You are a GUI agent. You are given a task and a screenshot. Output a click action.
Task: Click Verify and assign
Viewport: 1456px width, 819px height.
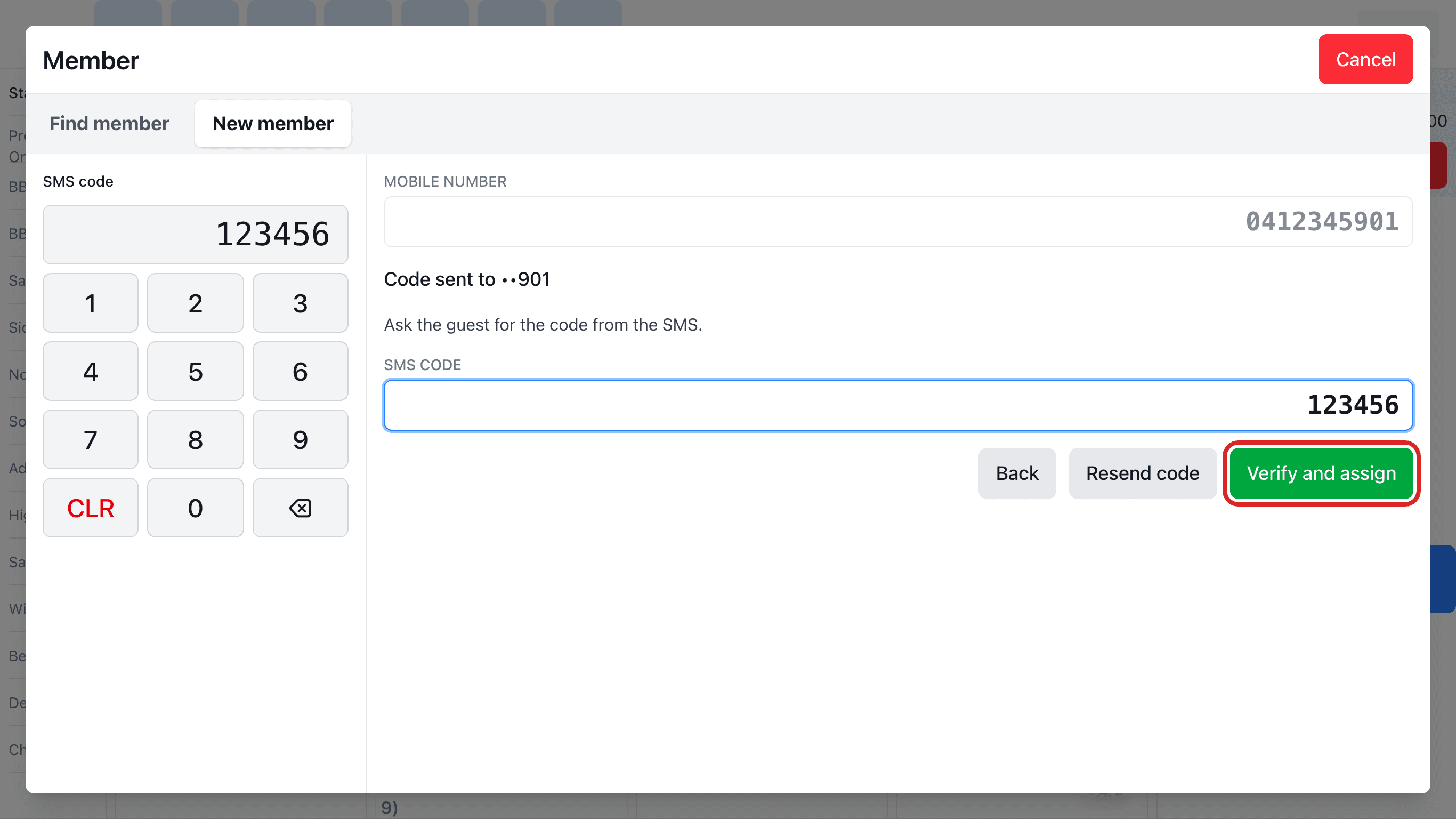pos(1322,473)
